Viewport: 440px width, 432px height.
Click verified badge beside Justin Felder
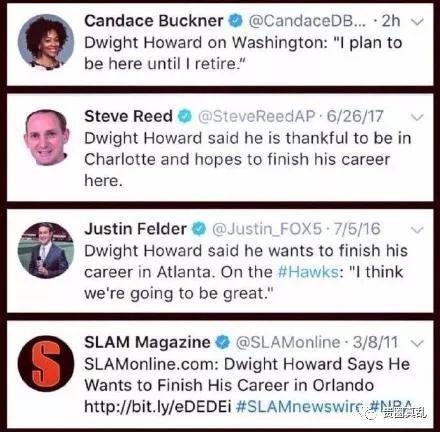(x=199, y=229)
